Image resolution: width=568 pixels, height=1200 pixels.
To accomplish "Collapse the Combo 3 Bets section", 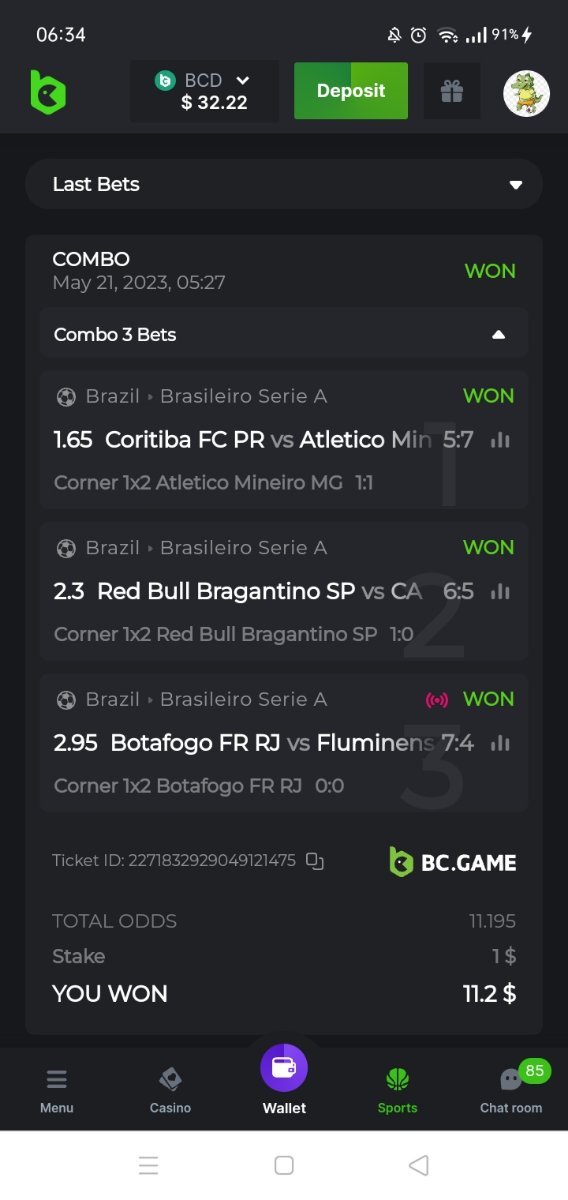I will pyautogui.click(x=284, y=334).
